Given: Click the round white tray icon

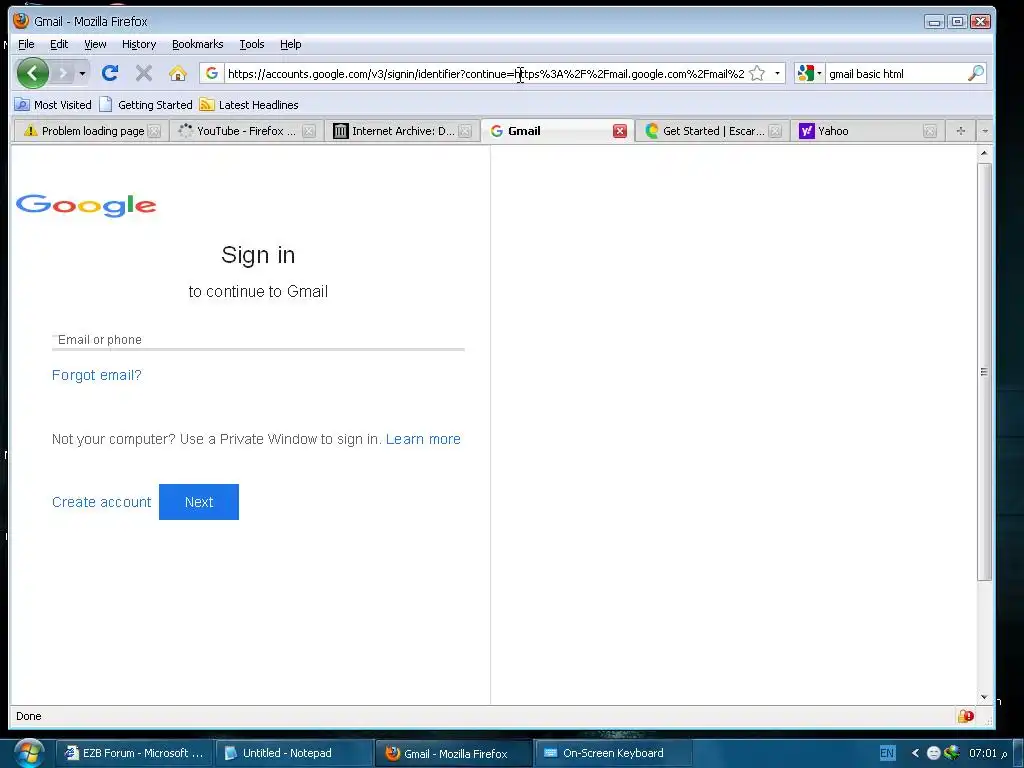Looking at the screenshot, I should pos(933,753).
